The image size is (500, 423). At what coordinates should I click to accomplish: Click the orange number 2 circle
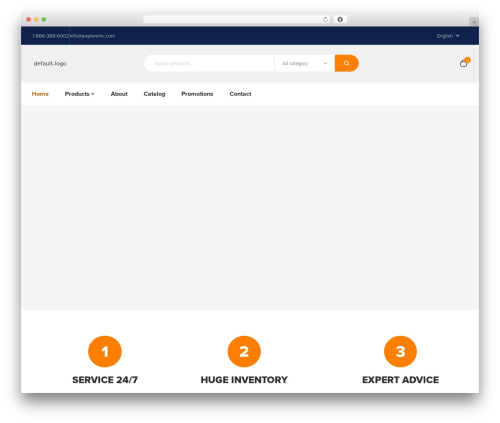(244, 351)
